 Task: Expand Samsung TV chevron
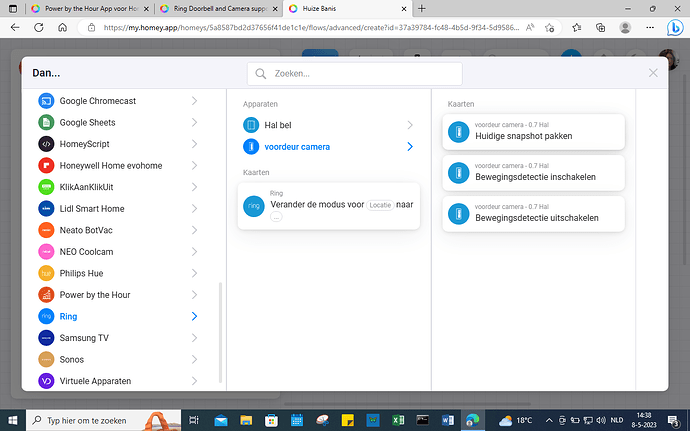(x=195, y=338)
